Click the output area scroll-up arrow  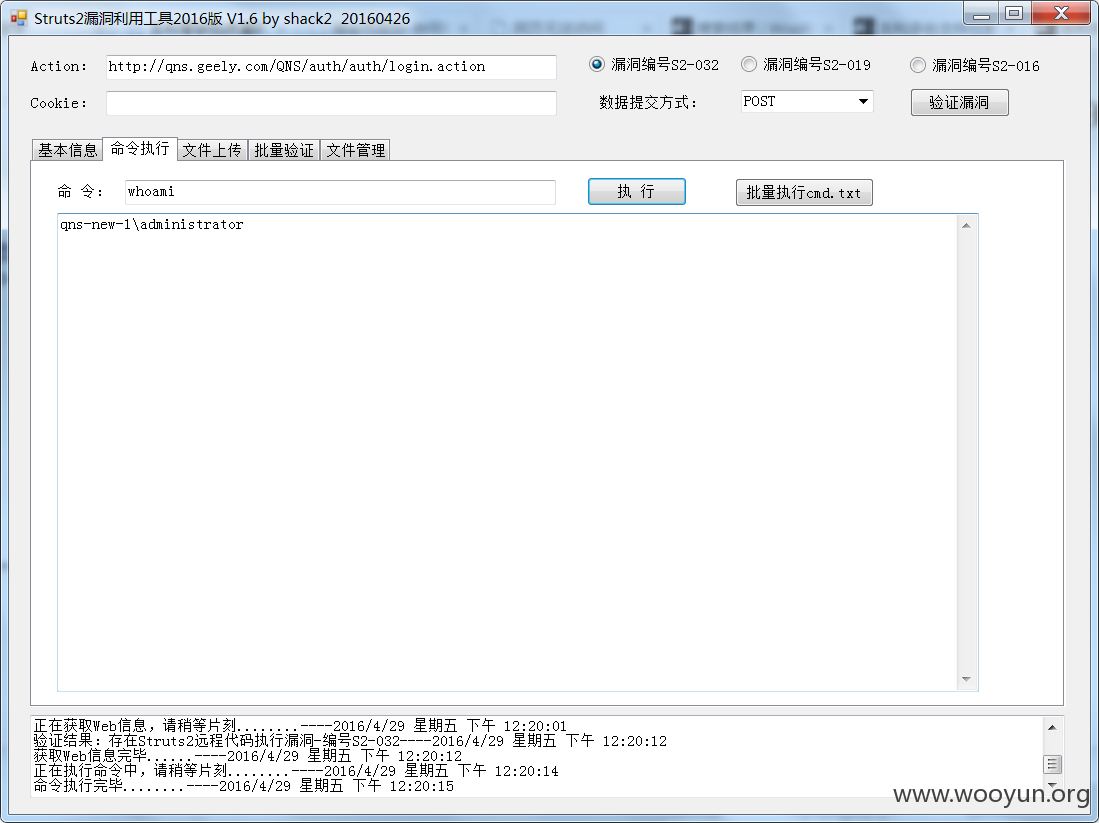(x=967, y=226)
